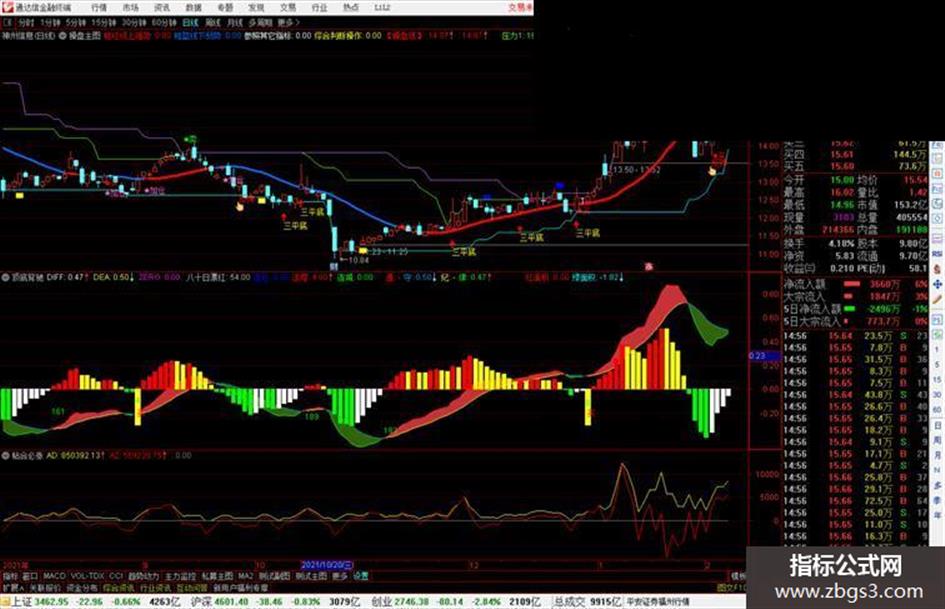This screenshot has height=609, width=945.
Task: Open settings gear beside 顶底背驰 indicator
Action: [5, 277]
